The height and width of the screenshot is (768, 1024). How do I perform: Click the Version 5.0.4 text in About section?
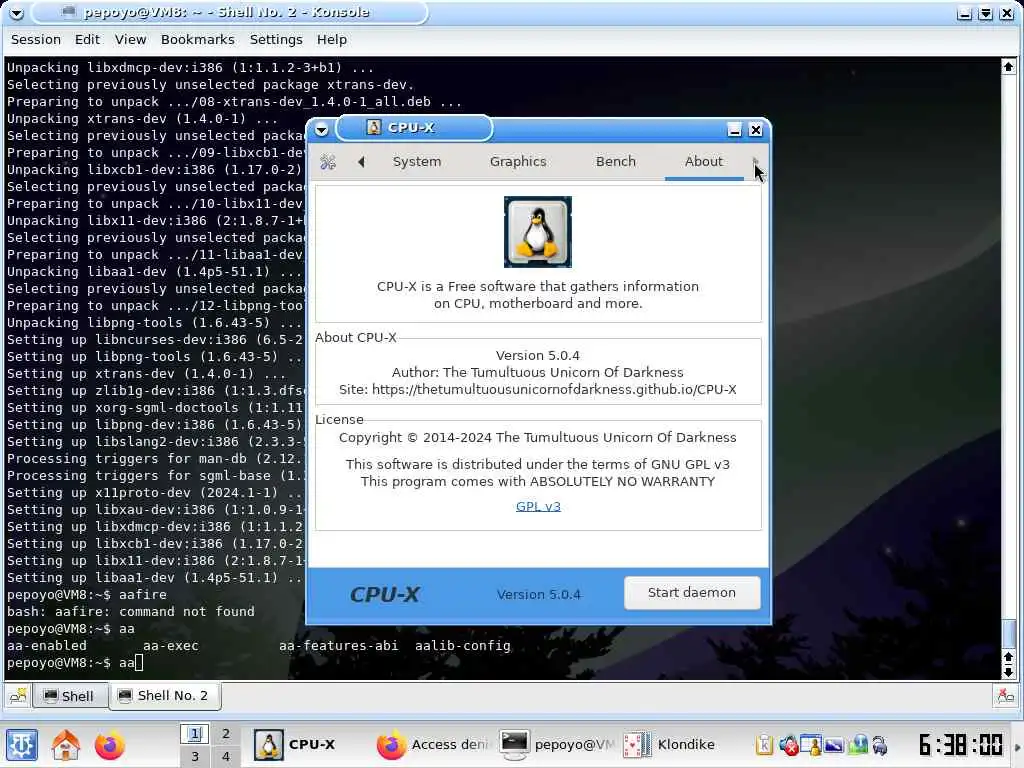point(537,356)
